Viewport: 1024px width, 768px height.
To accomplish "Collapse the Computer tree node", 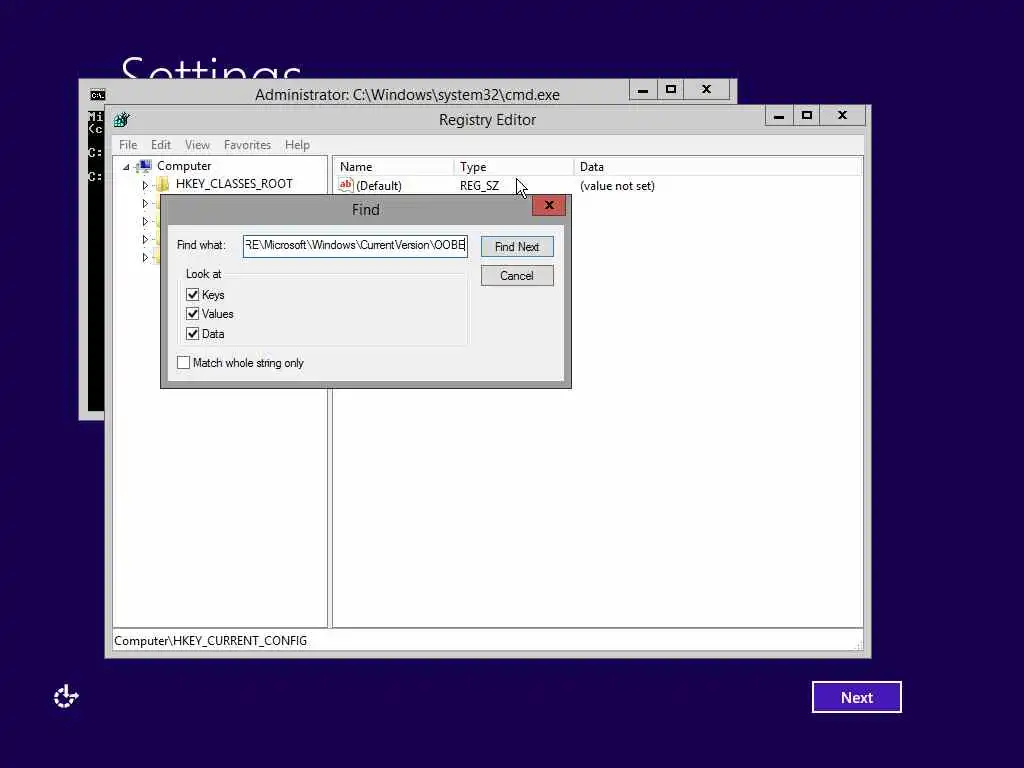I will pyautogui.click(x=126, y=167).
